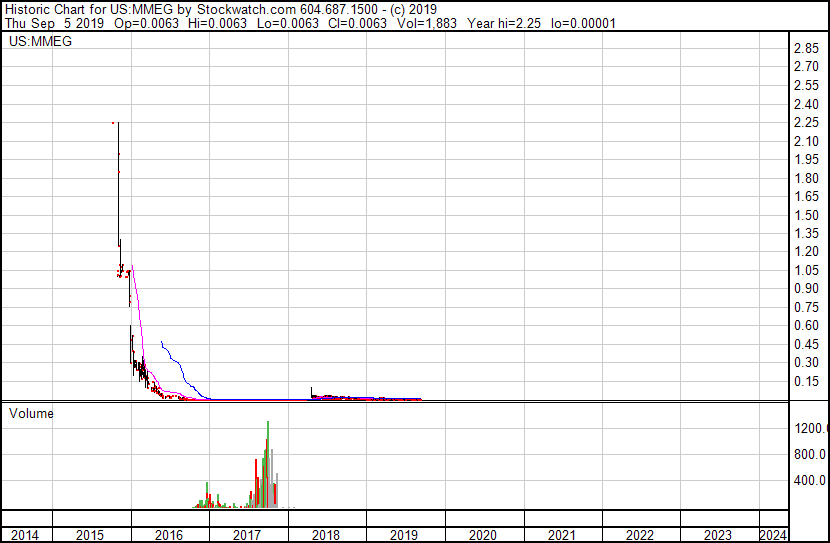Click 'Year hi=2.25' in the header
This screenshot has height=543, width=830.
(503, 23)
